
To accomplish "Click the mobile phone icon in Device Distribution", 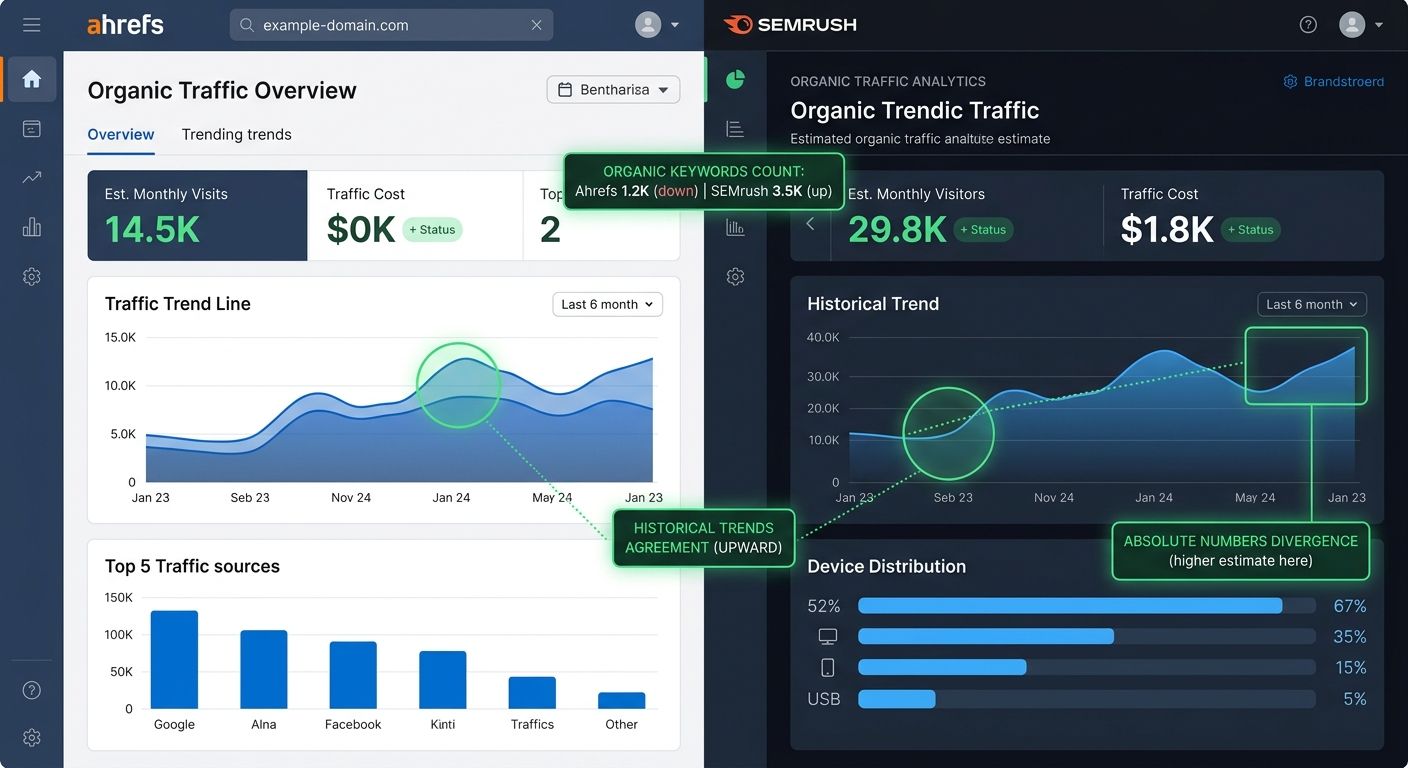I will [x=827, y=667].
